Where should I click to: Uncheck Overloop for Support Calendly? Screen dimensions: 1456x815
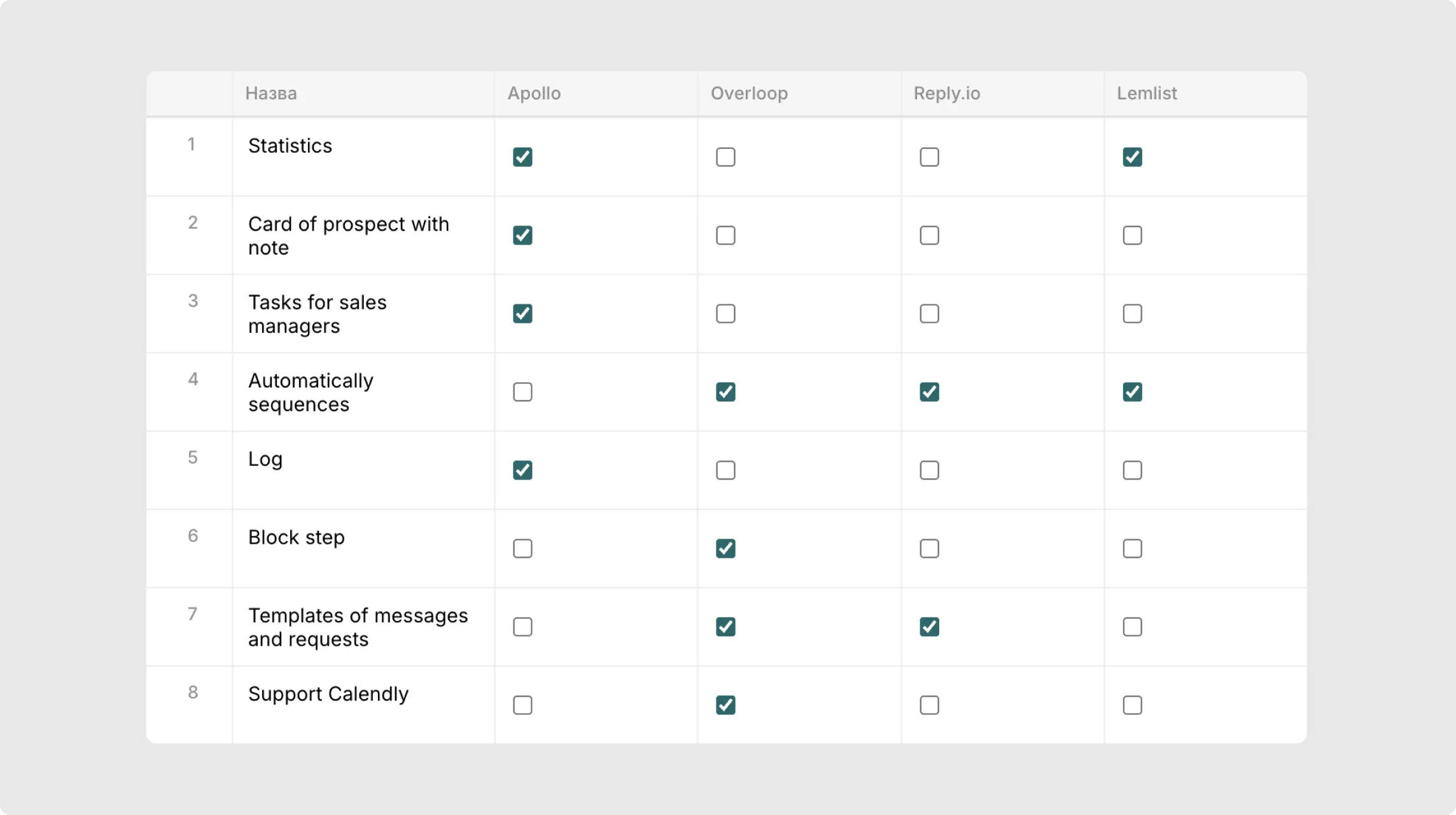(x=725, y=705)
